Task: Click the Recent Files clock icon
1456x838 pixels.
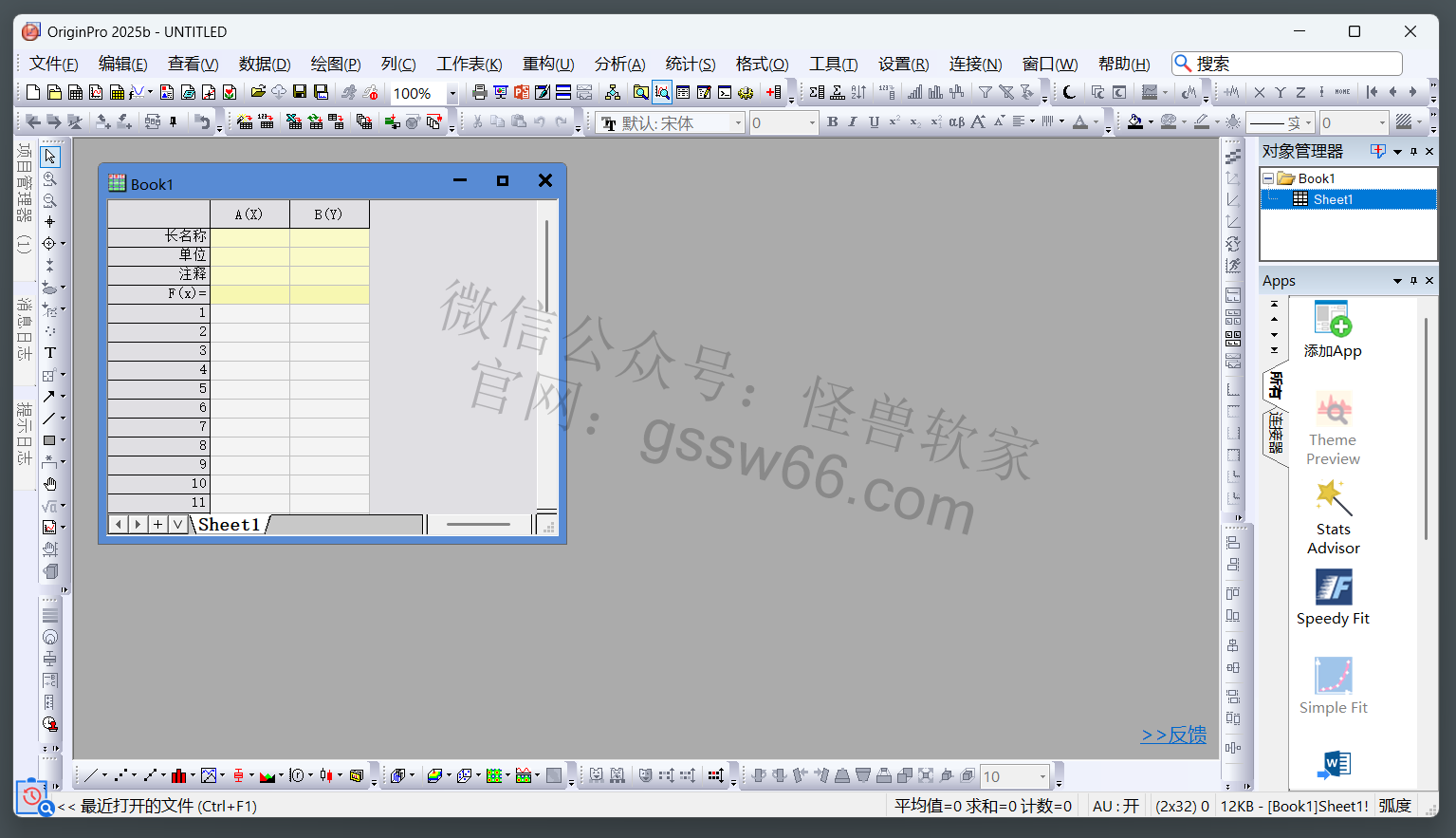Action: click(x=32, y=795)
